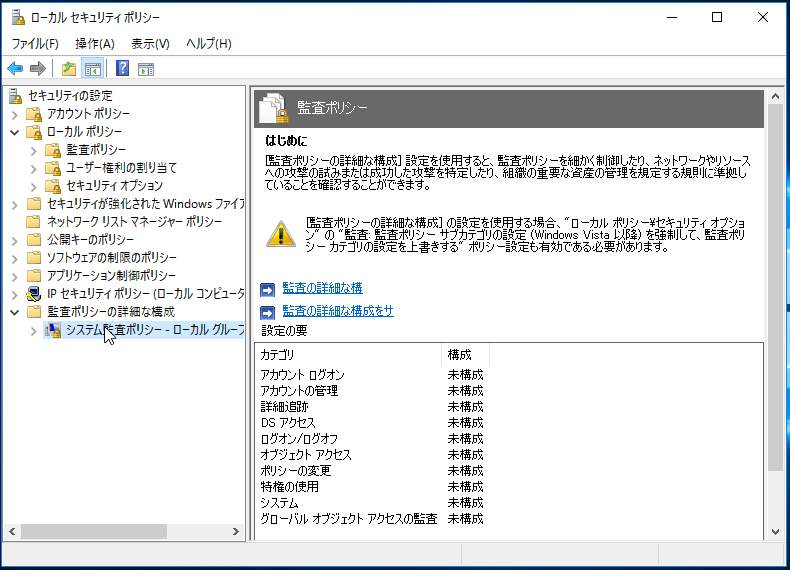This screenshot has height=570, width=790.
Task: Click the Up one level folder icon
Action: pos(69,69)
